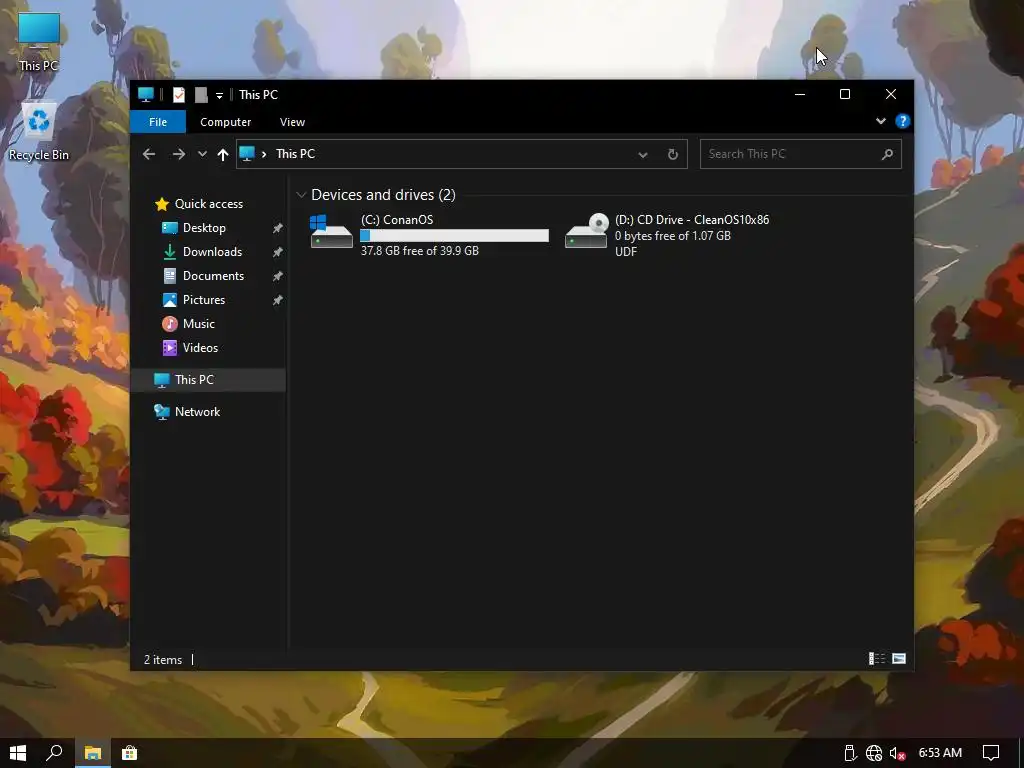Open the address bar history dropdown
Image resolution: width=1024 pixels, height=768 pixels.
[x=643, y=155]
